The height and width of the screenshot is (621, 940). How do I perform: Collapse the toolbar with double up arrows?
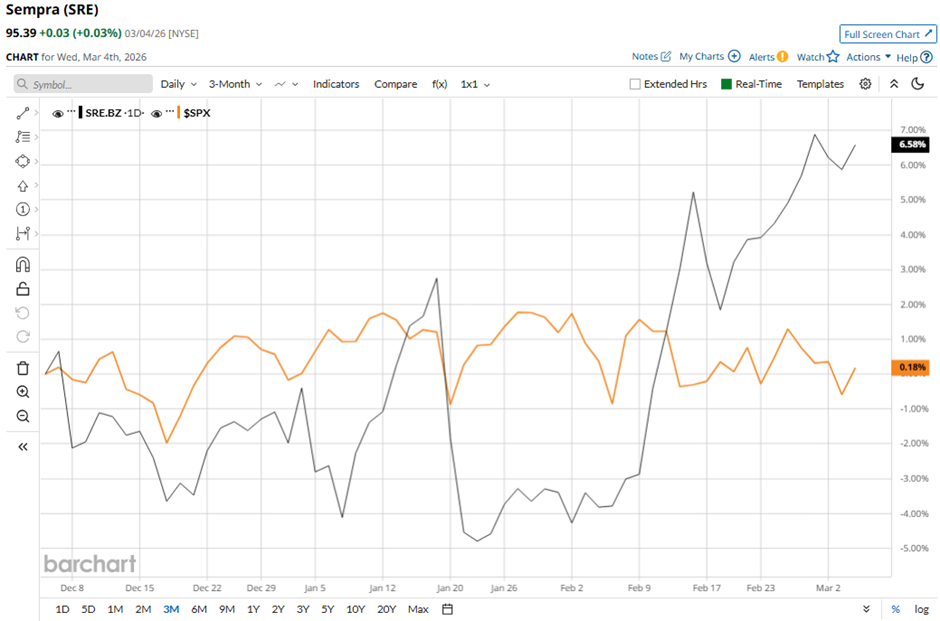point(894,84)
